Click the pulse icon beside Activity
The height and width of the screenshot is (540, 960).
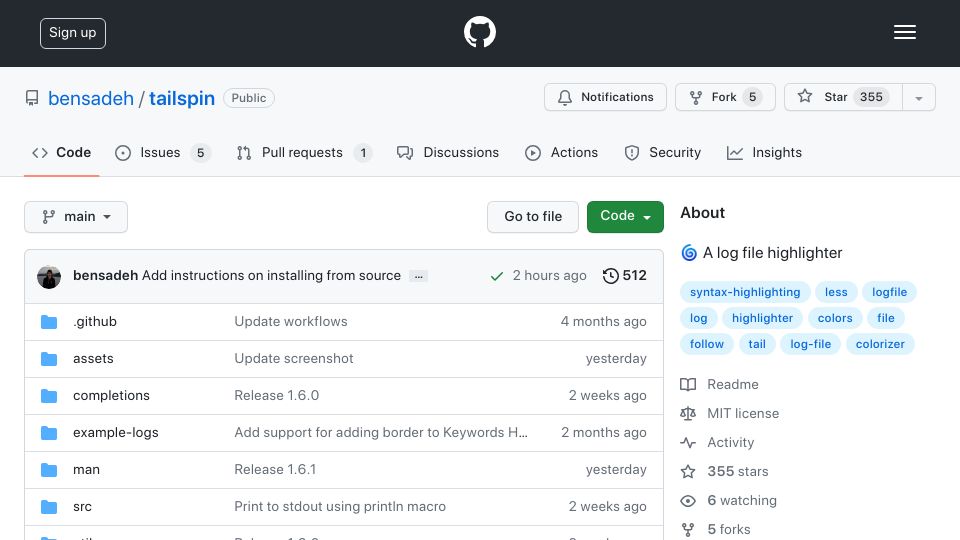pyautogui.click(x=688, y=442)
